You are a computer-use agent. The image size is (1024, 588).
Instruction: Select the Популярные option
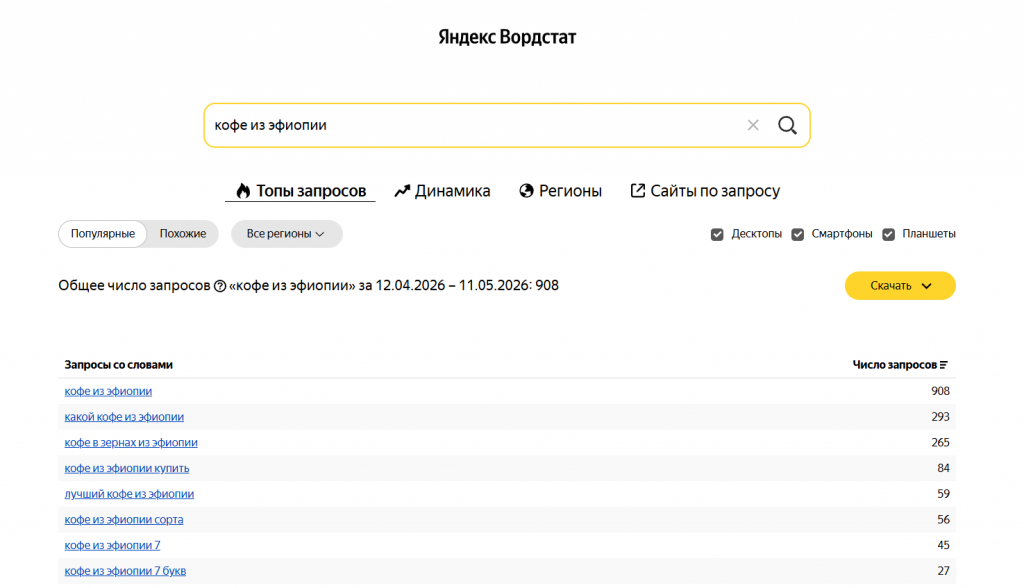point(103,234)
